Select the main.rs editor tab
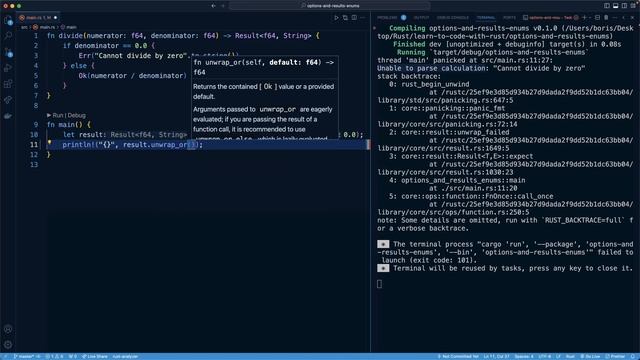The width and height of the screenshot is (640, 360). pyautogui.click(x=38, y=18)
